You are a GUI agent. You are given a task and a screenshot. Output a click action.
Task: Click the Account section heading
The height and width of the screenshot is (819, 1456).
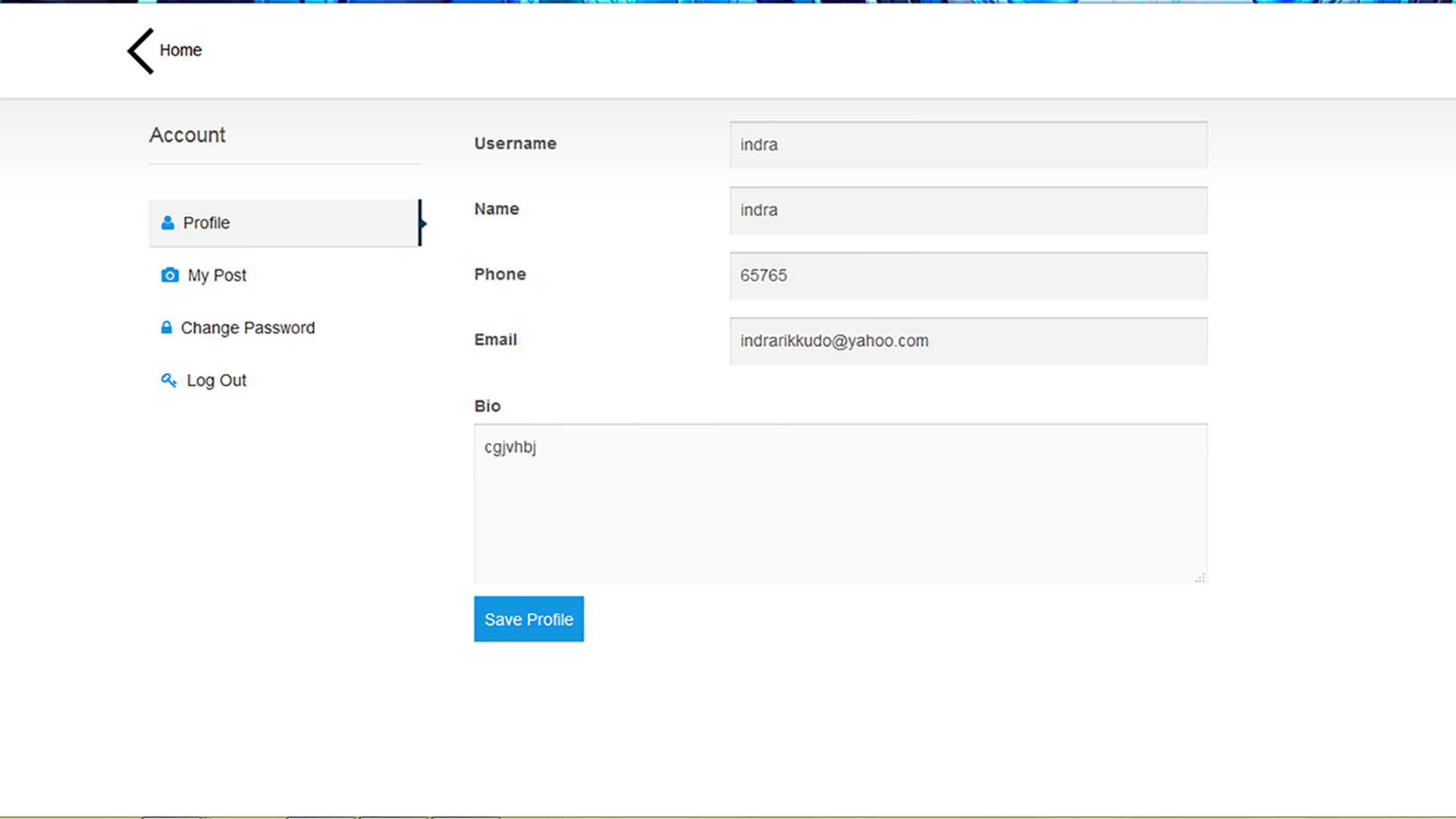(x=187, y=135)
